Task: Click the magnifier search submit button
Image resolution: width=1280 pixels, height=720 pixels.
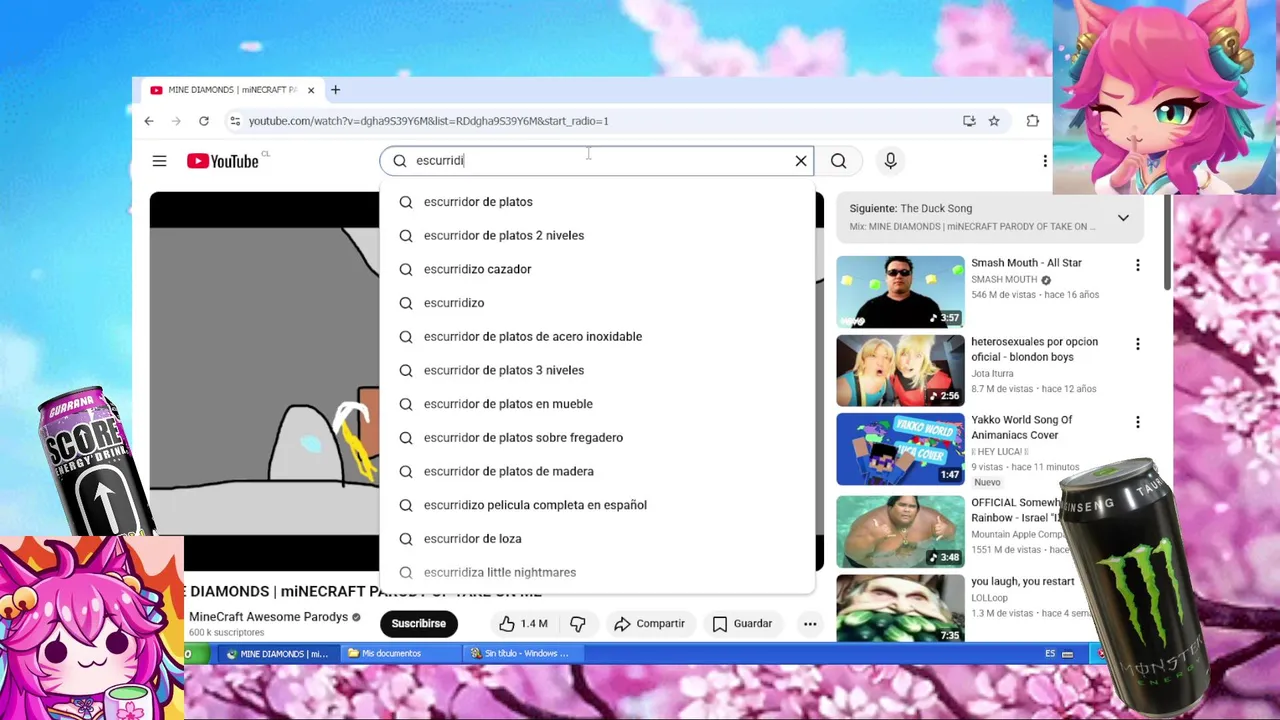Action: pyautogui.click(x=839, y=161)
